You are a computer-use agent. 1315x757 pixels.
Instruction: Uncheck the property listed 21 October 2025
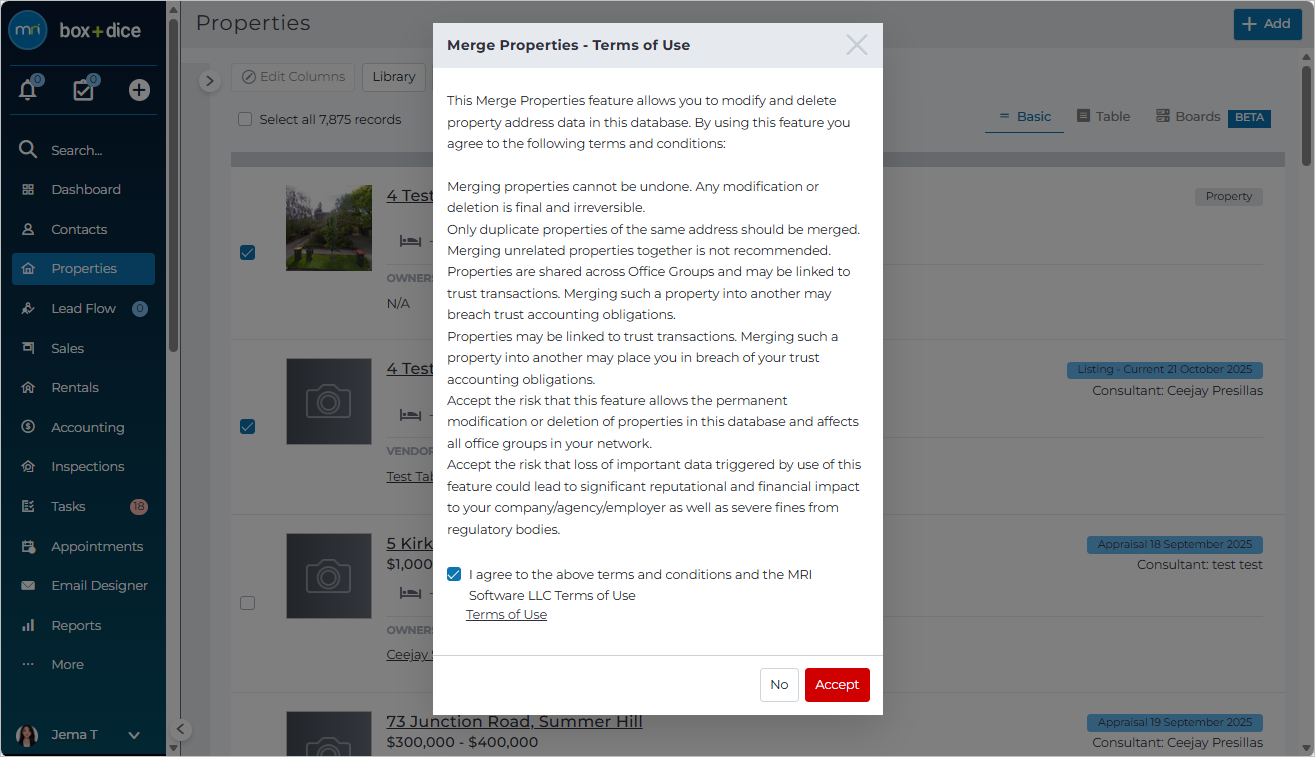(247, 427)
